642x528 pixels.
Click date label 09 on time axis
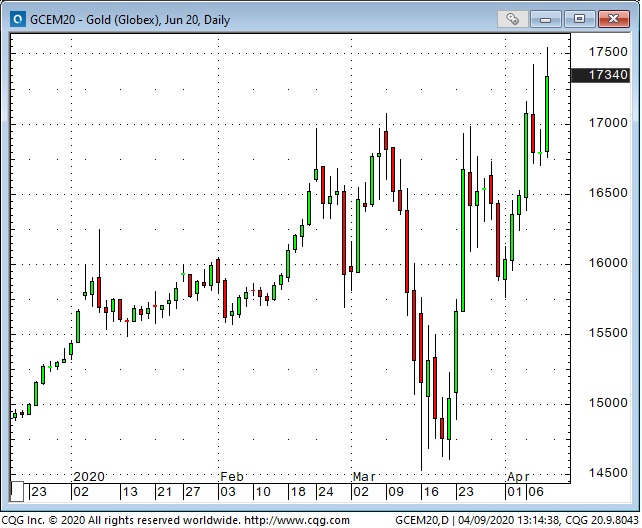pos(396,492)
